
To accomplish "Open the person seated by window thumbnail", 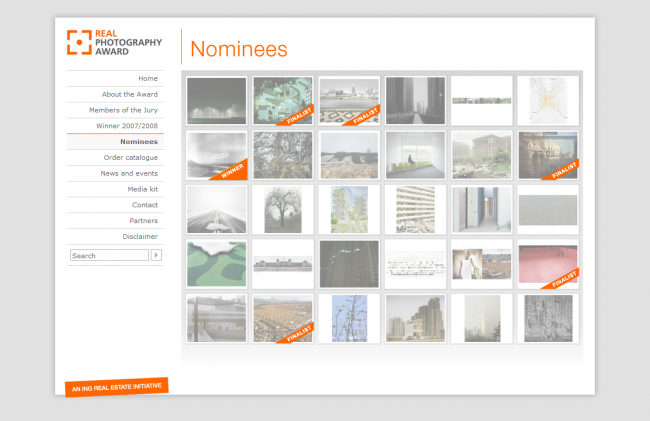I will [415, 155].
